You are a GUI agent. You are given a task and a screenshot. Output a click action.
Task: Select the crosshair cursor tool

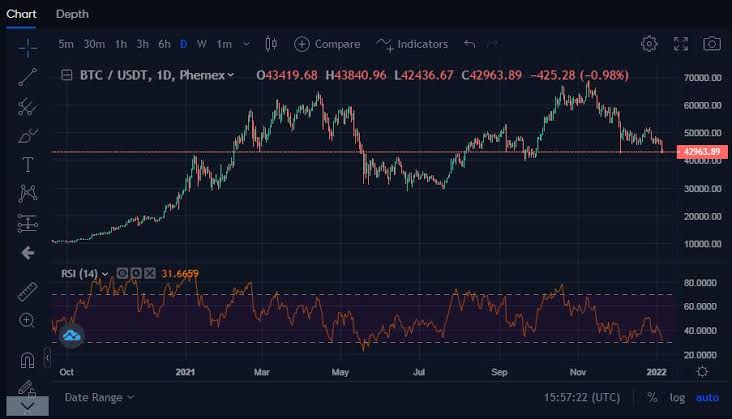point(28,46)
